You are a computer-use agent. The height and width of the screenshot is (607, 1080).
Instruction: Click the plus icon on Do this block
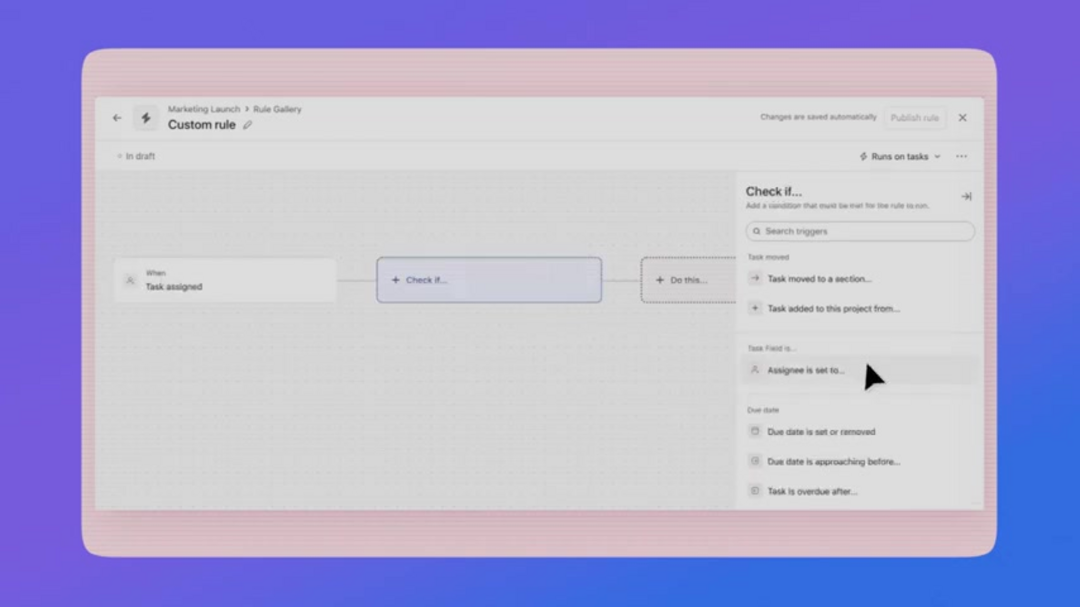coord(660,280)
